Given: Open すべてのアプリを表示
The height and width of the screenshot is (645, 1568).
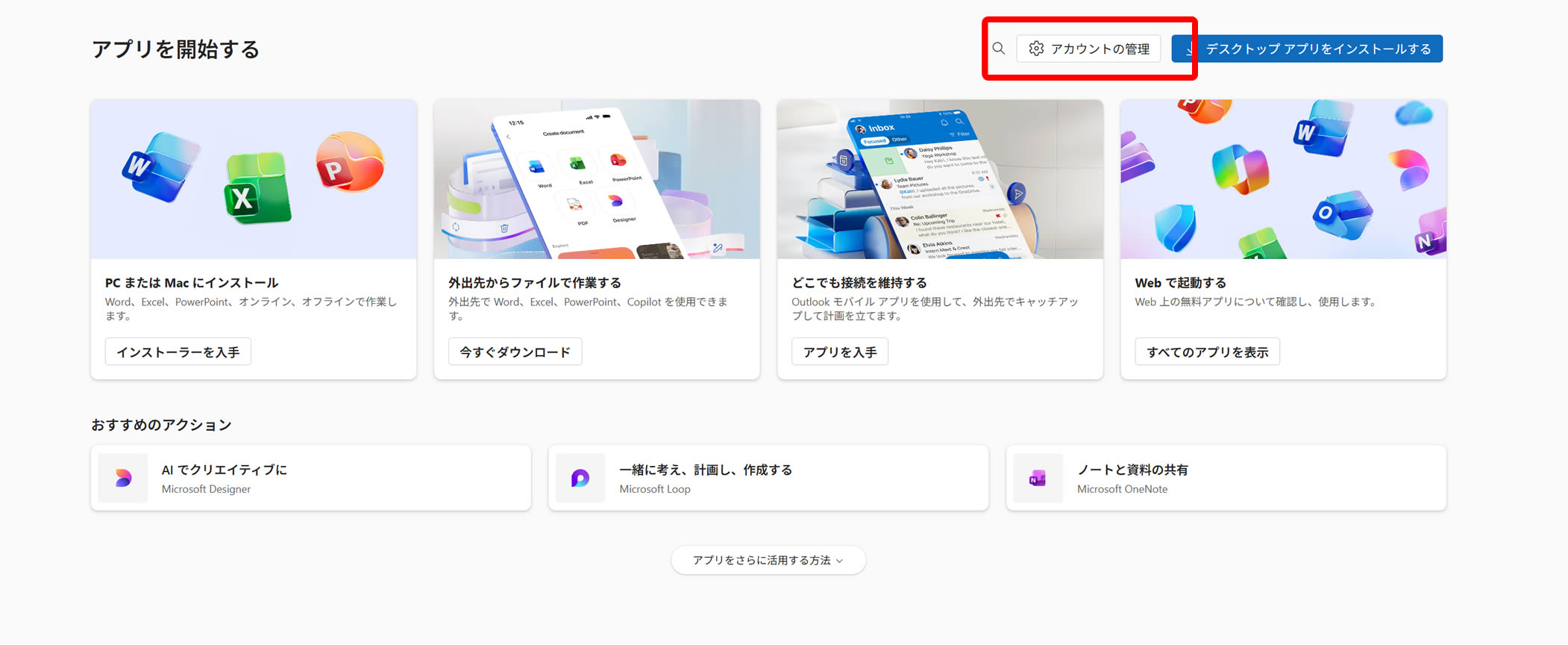Looking at the screenshot, I should (x=1206, y=352).
